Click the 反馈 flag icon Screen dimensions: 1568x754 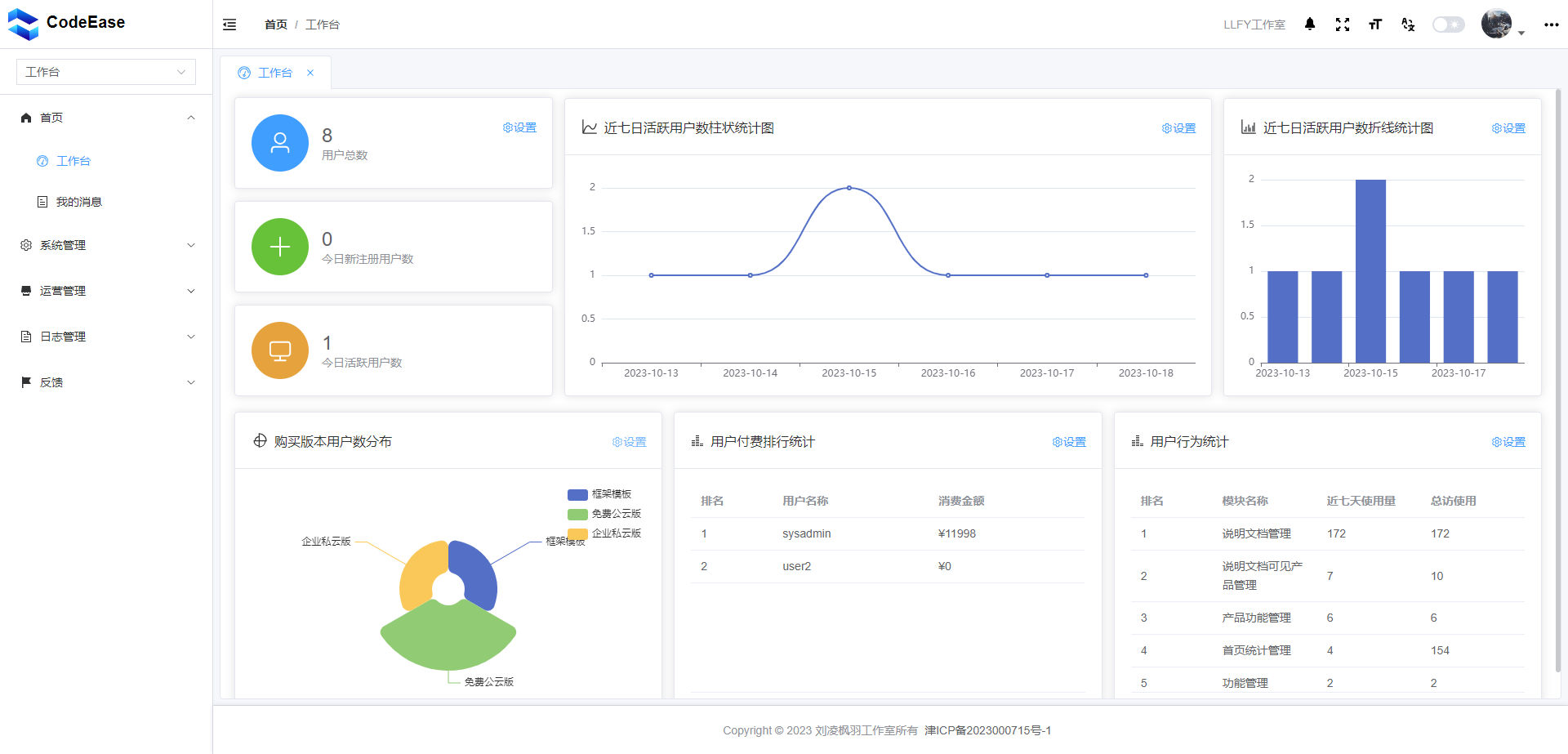(26, 382)
